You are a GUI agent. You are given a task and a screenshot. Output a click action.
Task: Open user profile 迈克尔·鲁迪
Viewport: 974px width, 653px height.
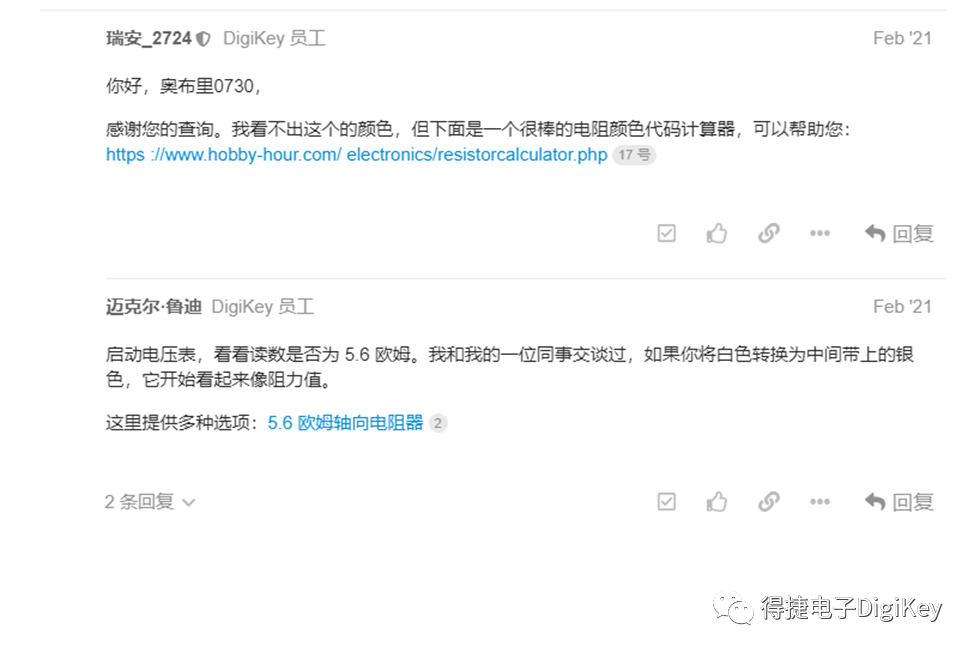tap(154, 307)
